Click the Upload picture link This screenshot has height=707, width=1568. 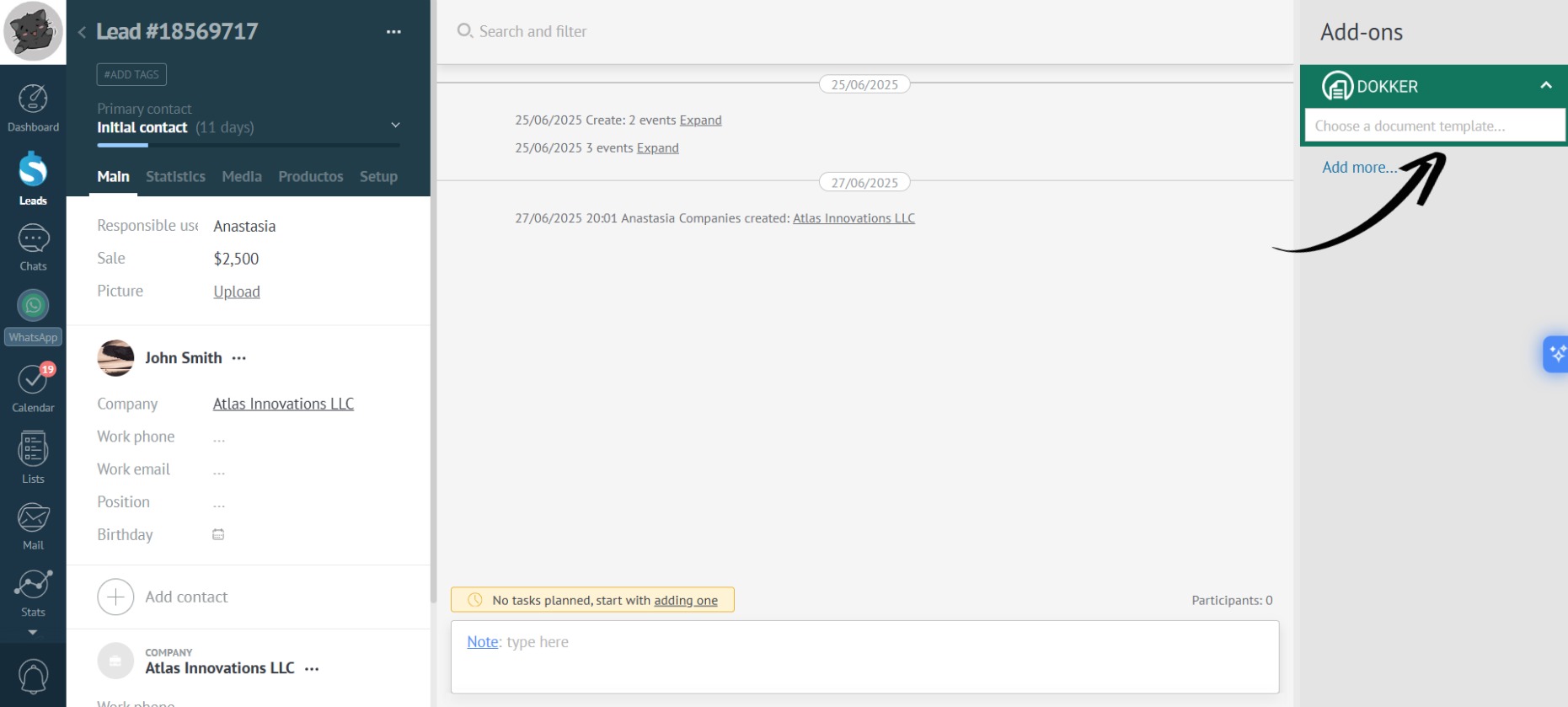[237, 292]
